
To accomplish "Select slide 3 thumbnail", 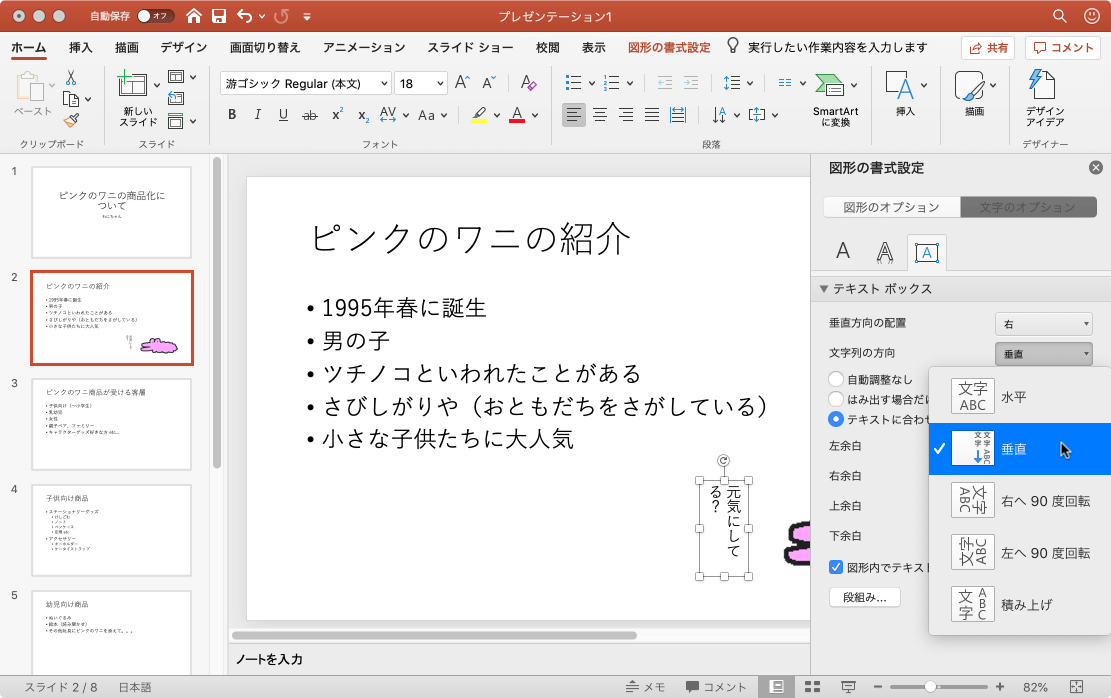I will pyautogui.click(x=111, y=424).
